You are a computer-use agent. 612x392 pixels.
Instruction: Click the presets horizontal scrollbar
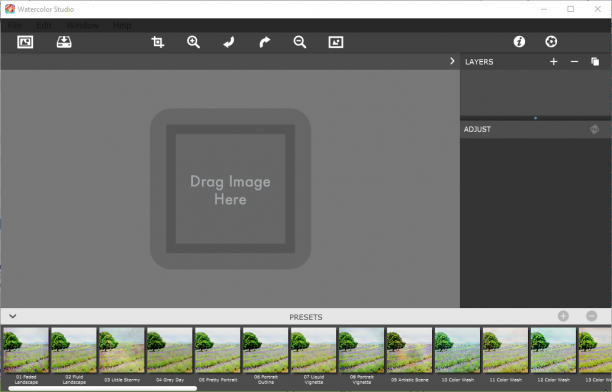(x=103, y=388)
